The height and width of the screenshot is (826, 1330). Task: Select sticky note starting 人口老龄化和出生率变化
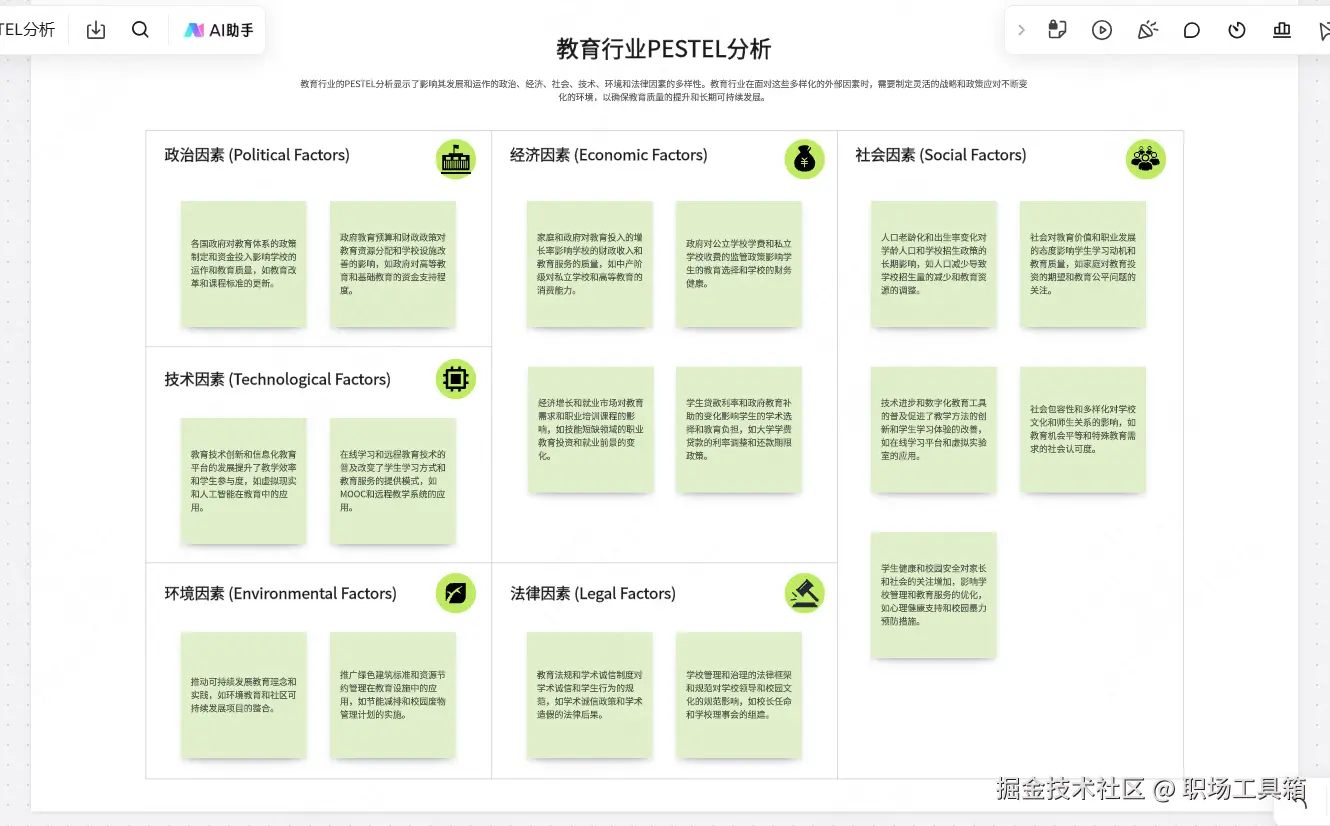(x=934, y=264)
